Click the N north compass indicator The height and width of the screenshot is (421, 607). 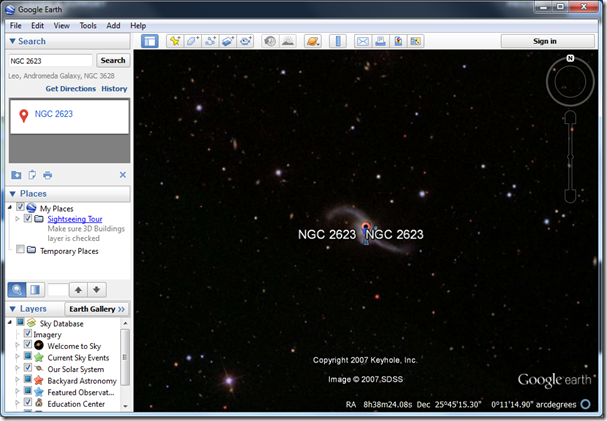pos(570,58)
